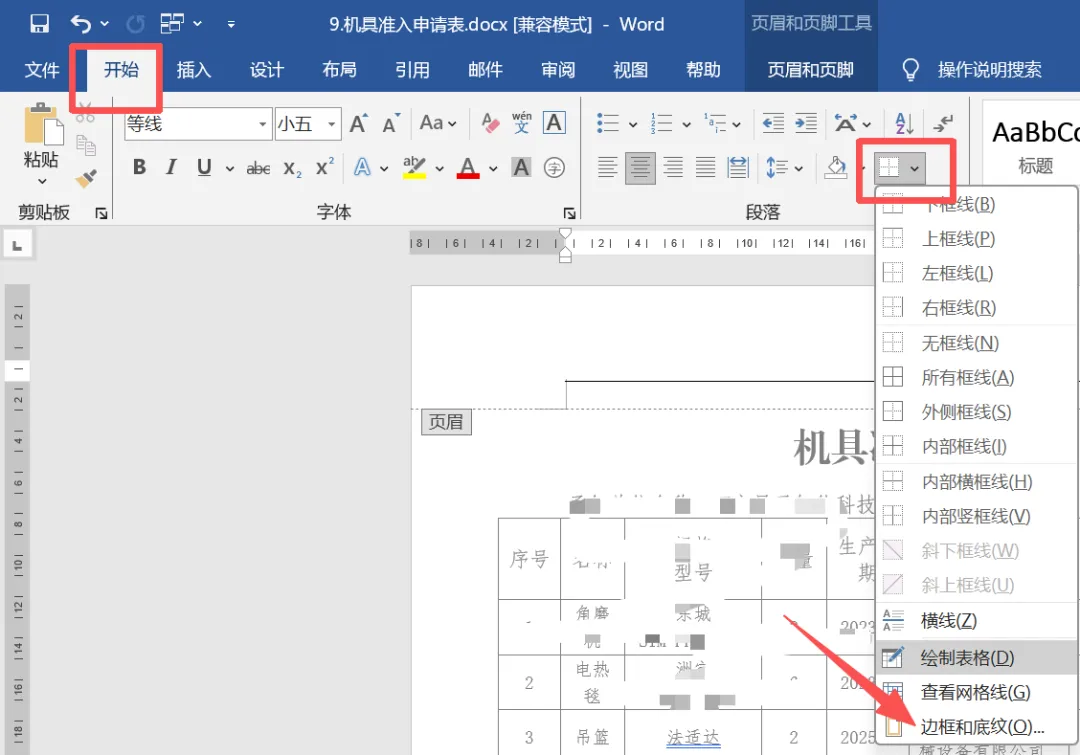
Task: Apply red font color
Action: (x=468, y=167)
